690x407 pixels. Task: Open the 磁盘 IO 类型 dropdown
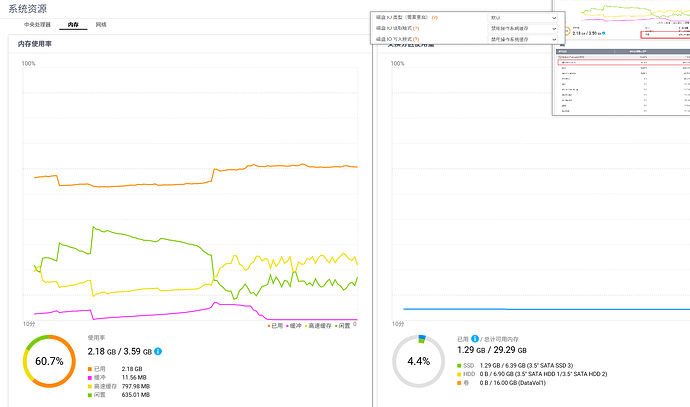(x=523, y=17)
